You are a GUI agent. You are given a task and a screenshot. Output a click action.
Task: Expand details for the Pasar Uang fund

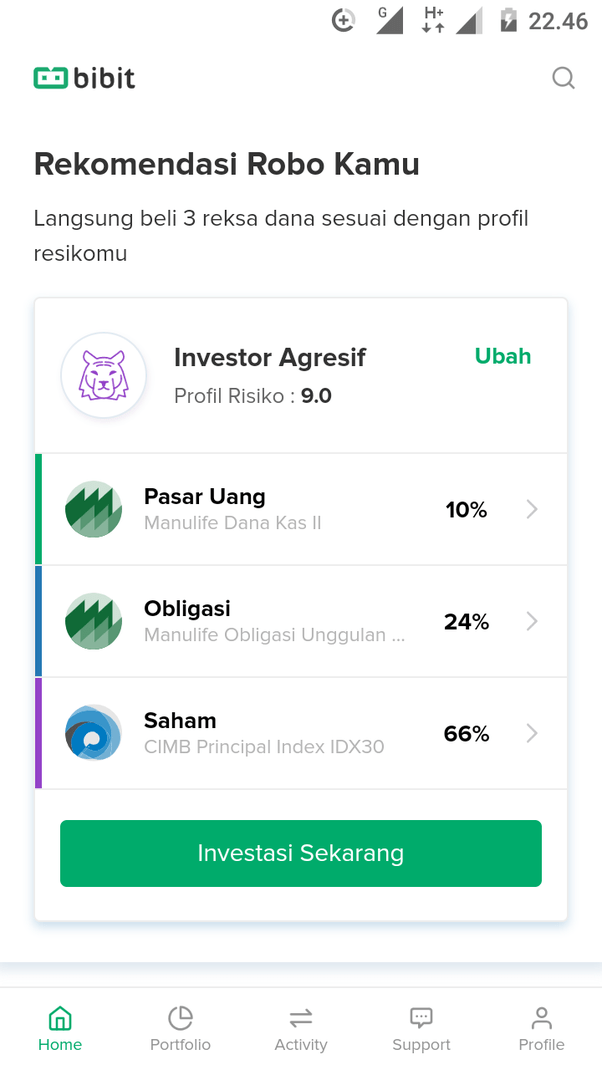point(533,509)
